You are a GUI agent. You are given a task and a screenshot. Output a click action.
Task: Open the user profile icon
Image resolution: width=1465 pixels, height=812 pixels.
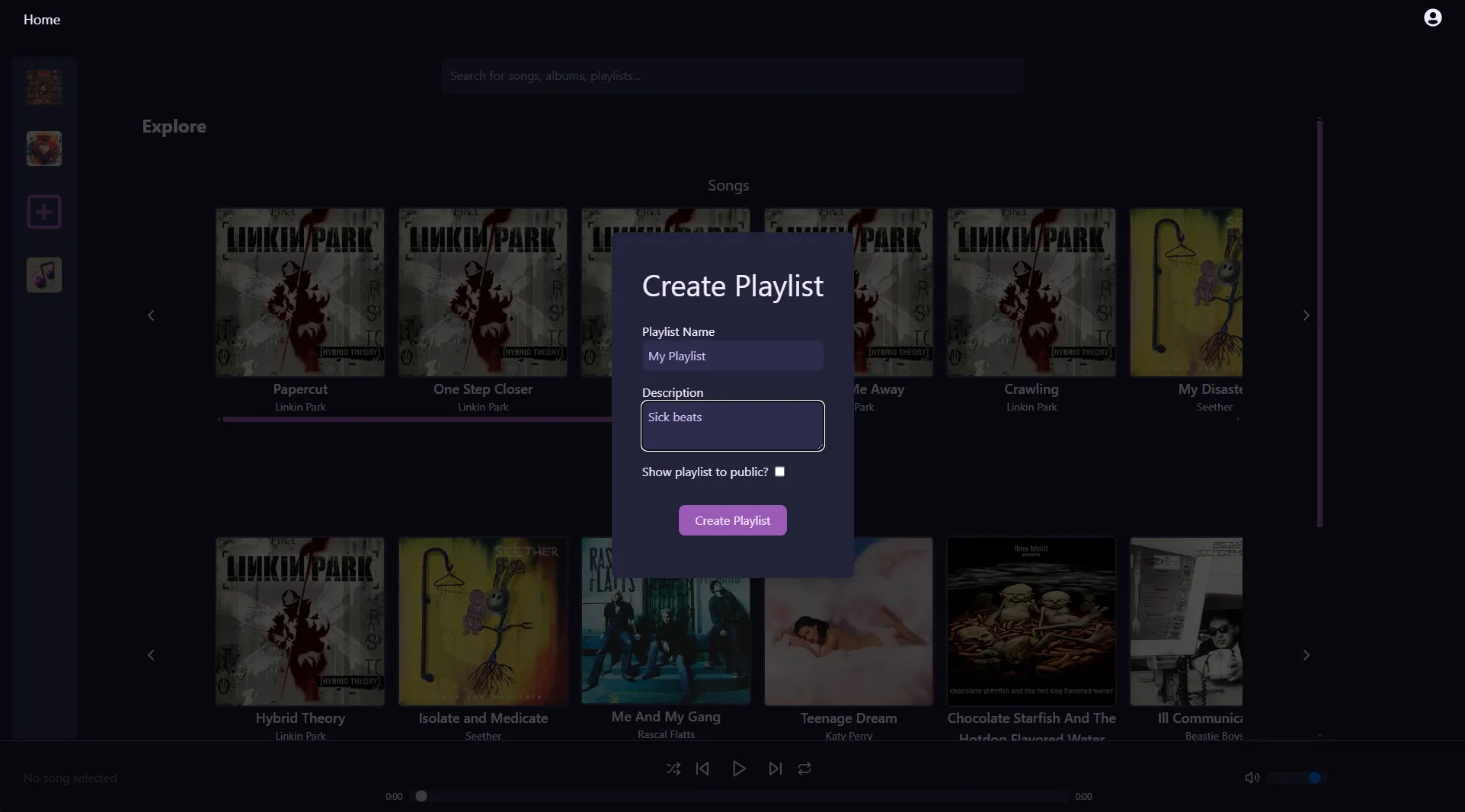pos(1432,18)
